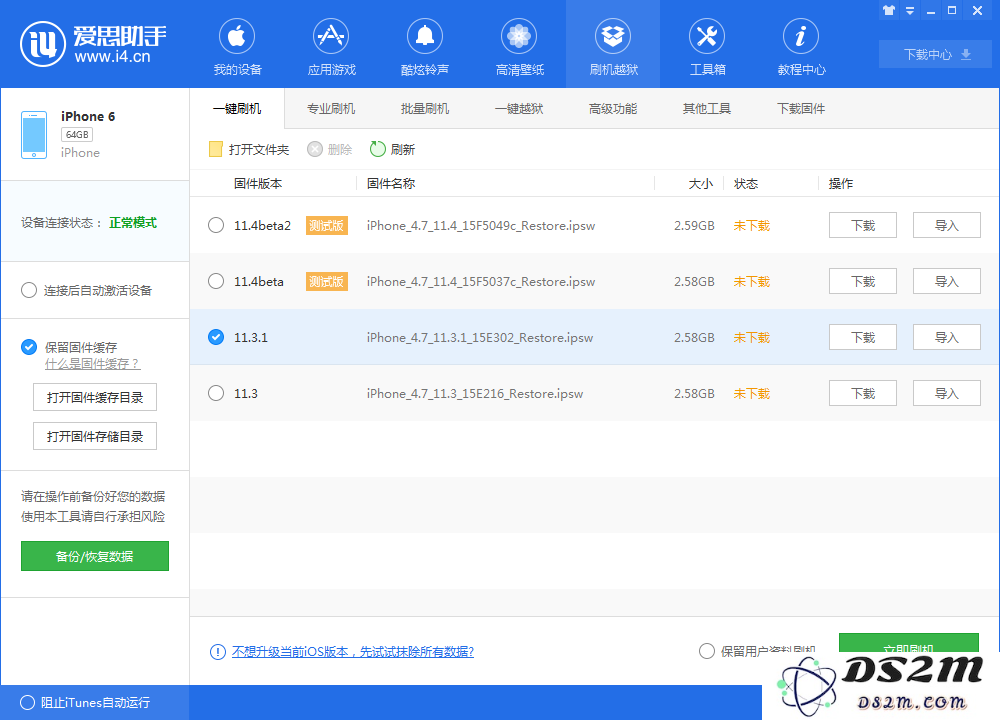1000x720 pixels.
Task: Click the i4 爱思助手 logo
Action: coord(93,44)
